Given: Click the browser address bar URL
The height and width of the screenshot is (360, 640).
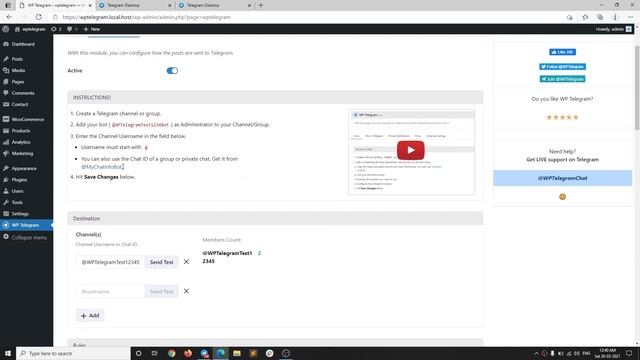Looking at the screenshot, I should click(x=147, y=17).
